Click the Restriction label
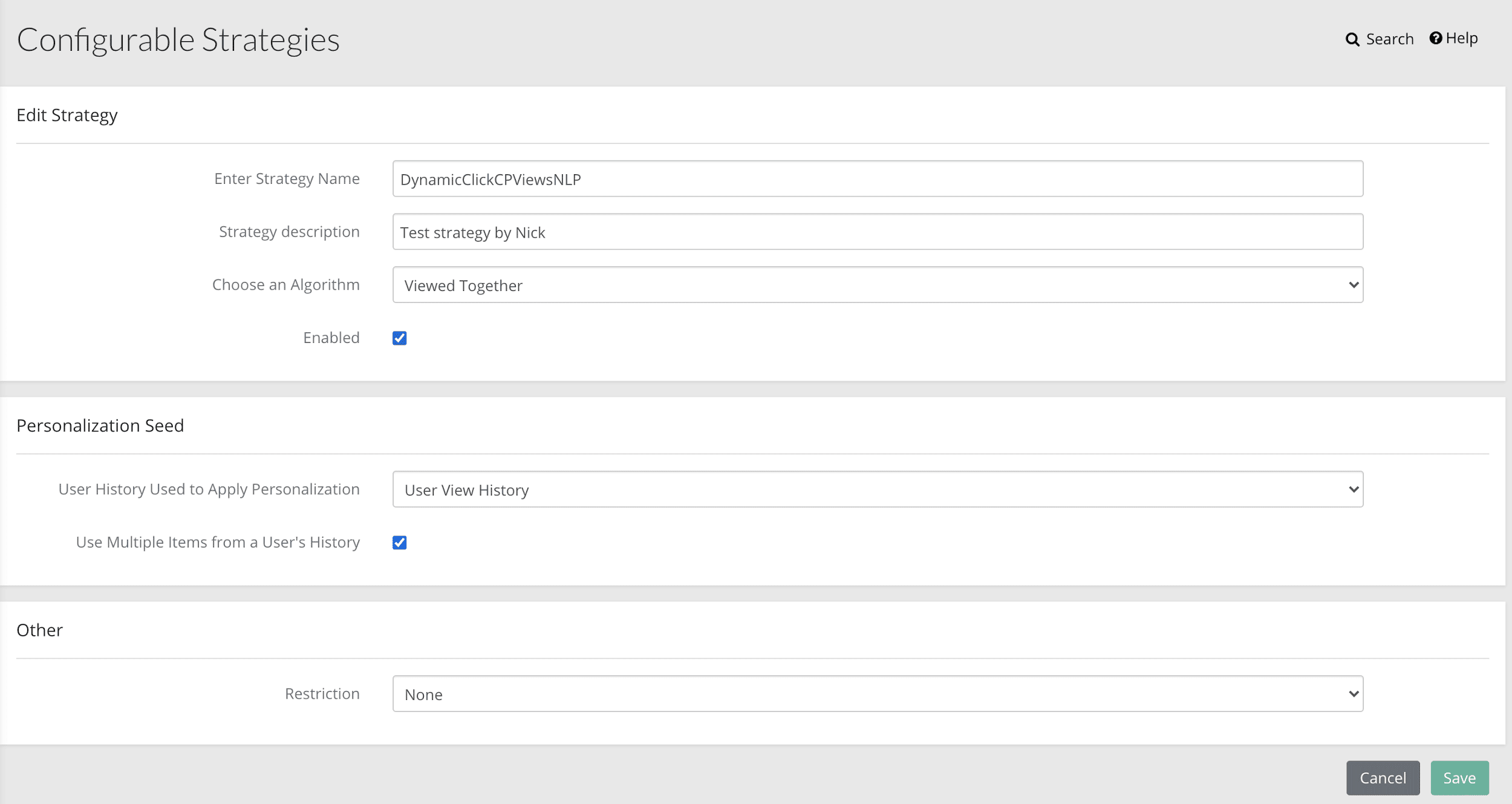1512x804 pixels. [x=322, y=693]
